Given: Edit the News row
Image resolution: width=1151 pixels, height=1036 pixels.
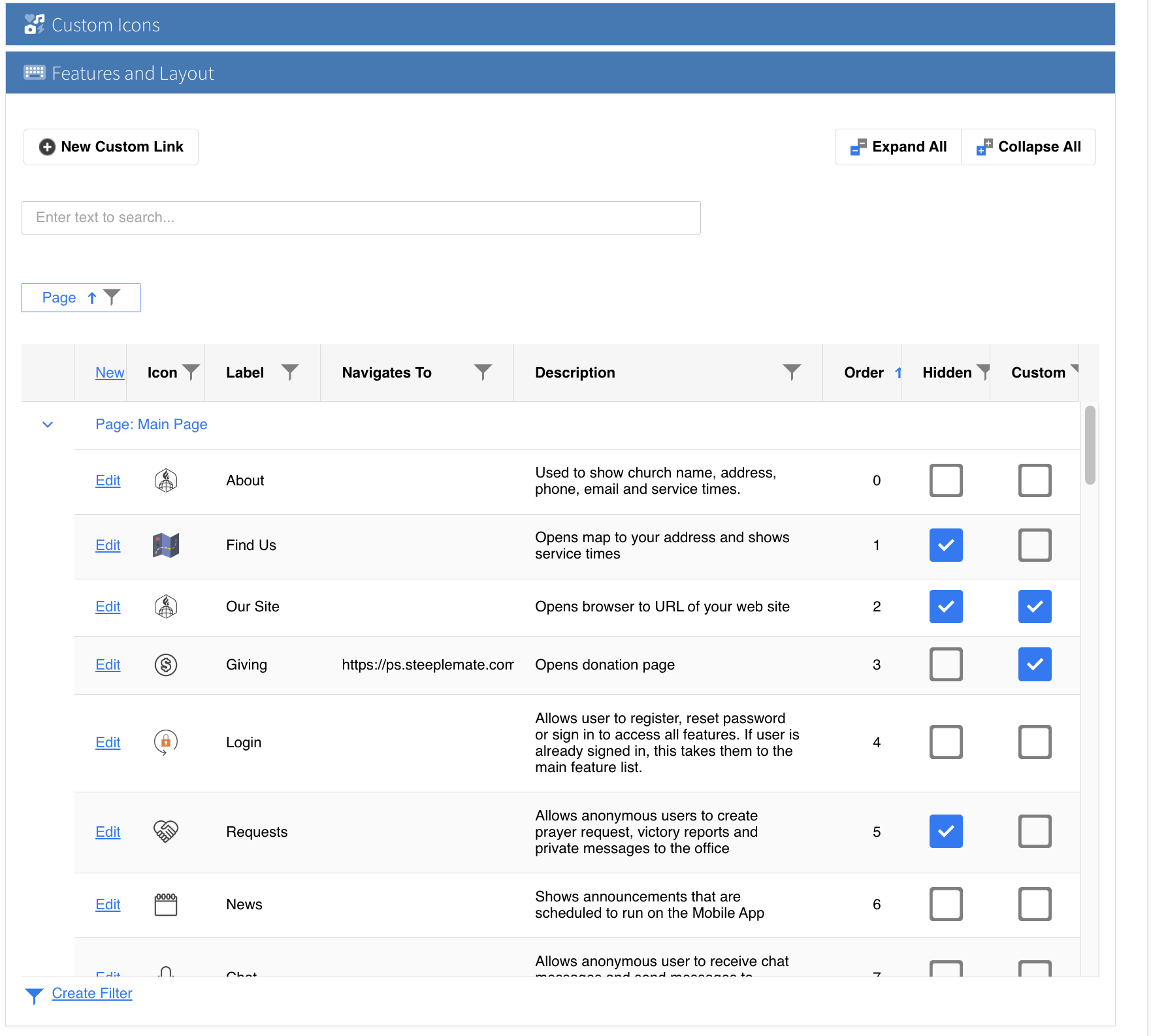Looking at the screenshot, I should (x=108, y=904).
